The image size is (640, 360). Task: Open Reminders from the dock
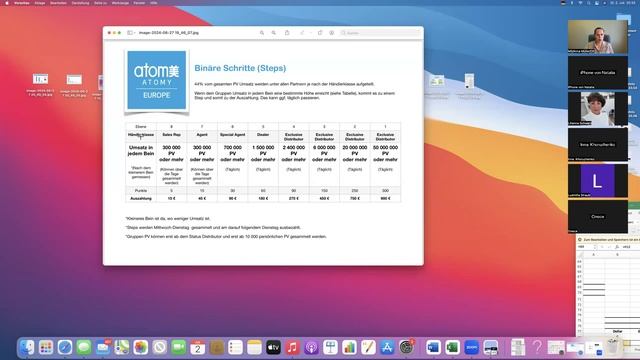pos(236,347)
